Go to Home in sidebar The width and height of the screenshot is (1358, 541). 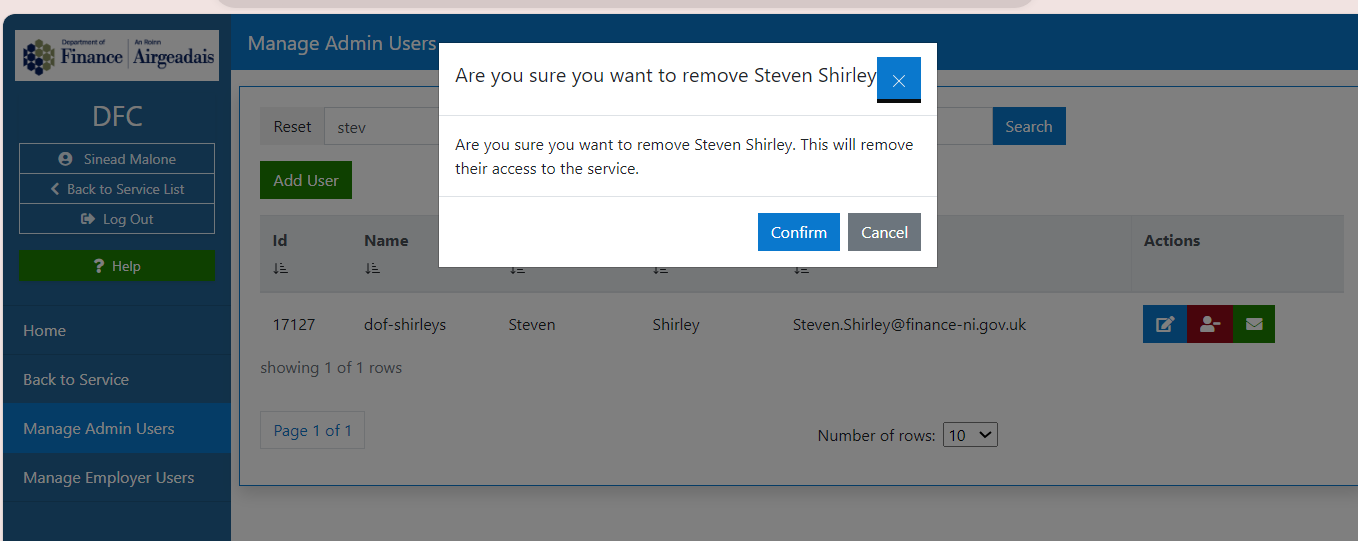point(45,330)
